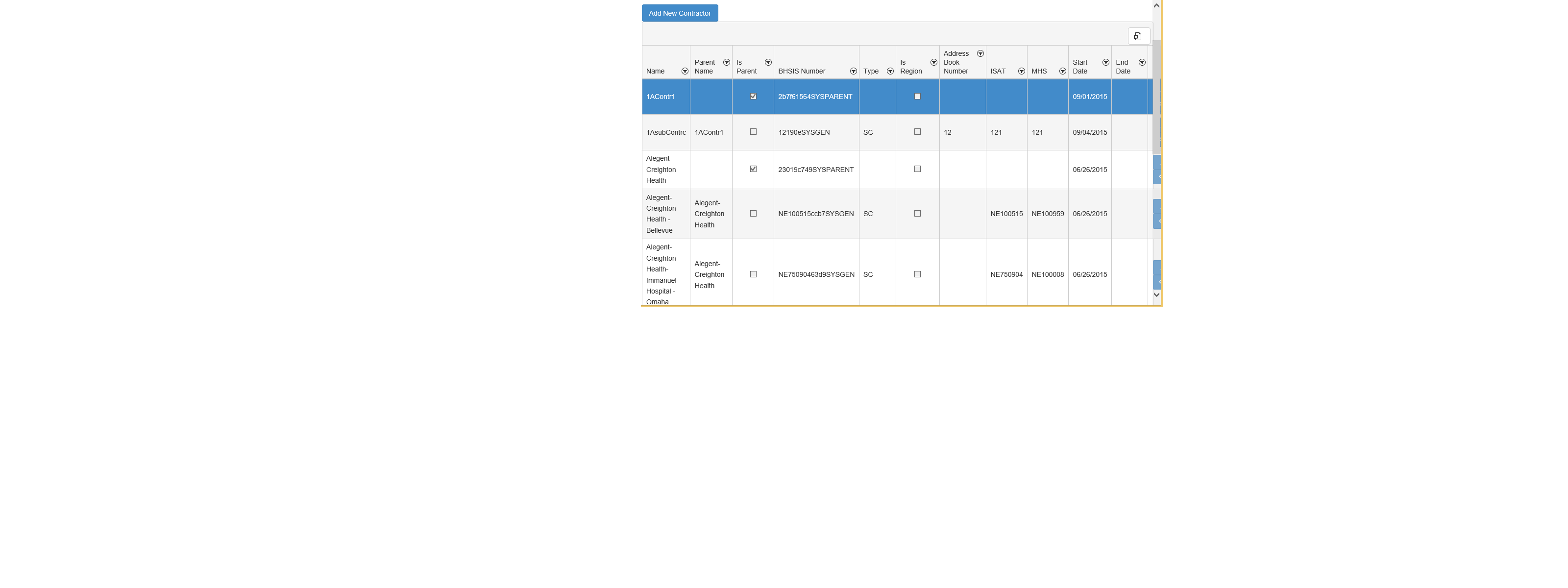Click the Export to Excel icon
1568x588 pixels.
tap(1138, 37)
